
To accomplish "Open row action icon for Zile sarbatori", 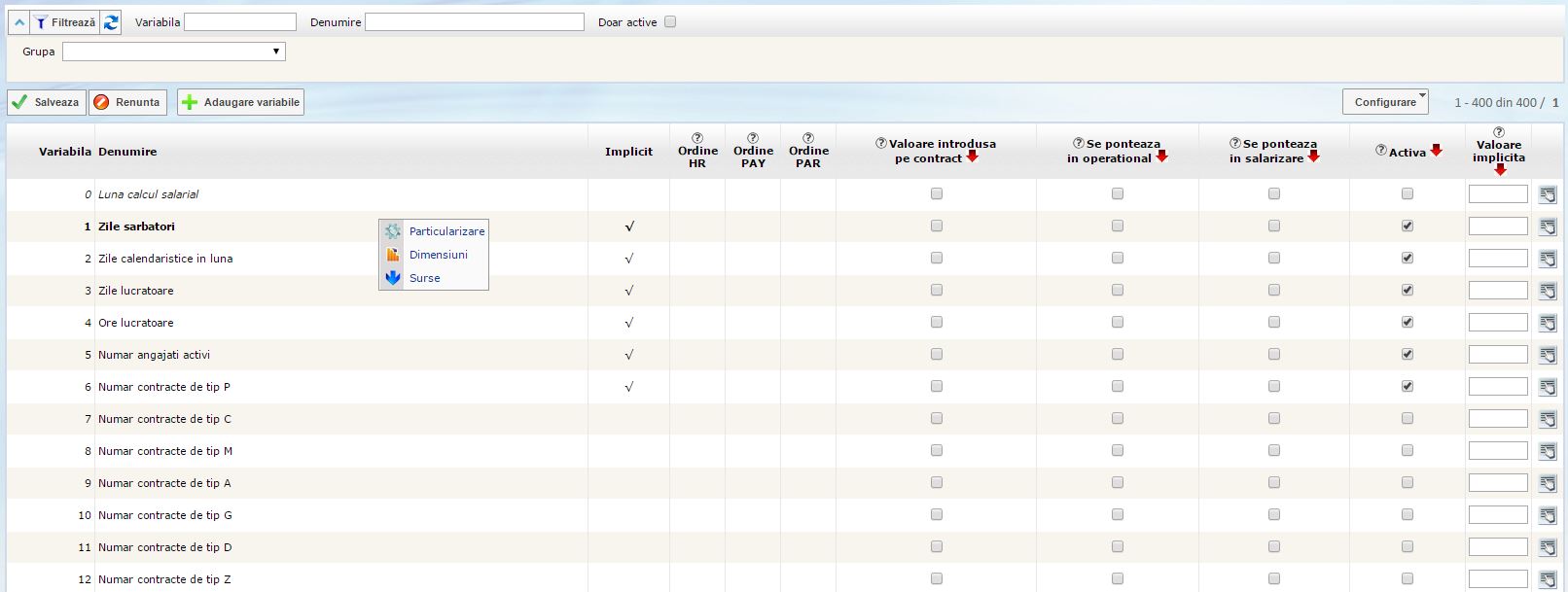I will coord(1547,226).
